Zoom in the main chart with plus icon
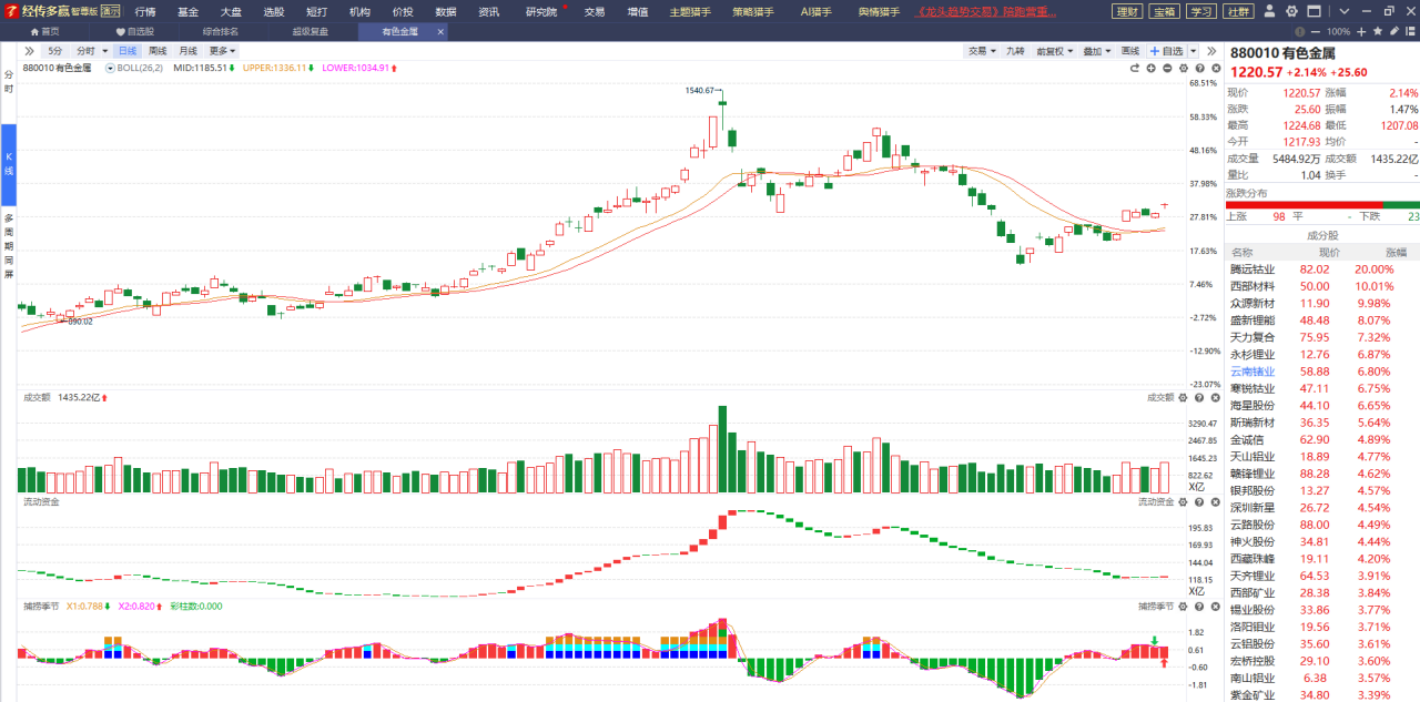The width and height of the screenshot is (1421, 703). [1151, 68]
